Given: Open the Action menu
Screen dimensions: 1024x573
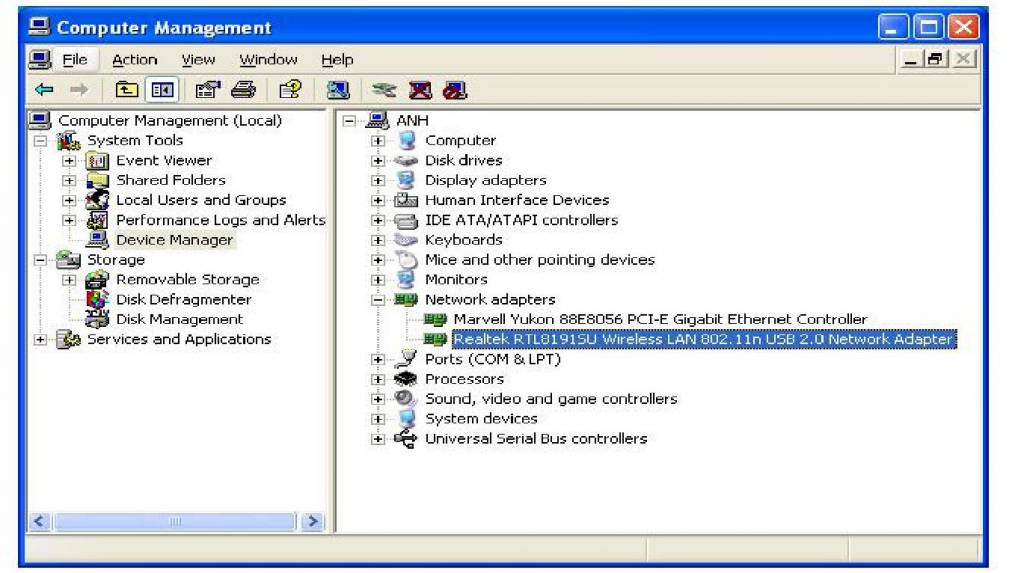Looking at the screenshot, I should (x=135, y=59).
